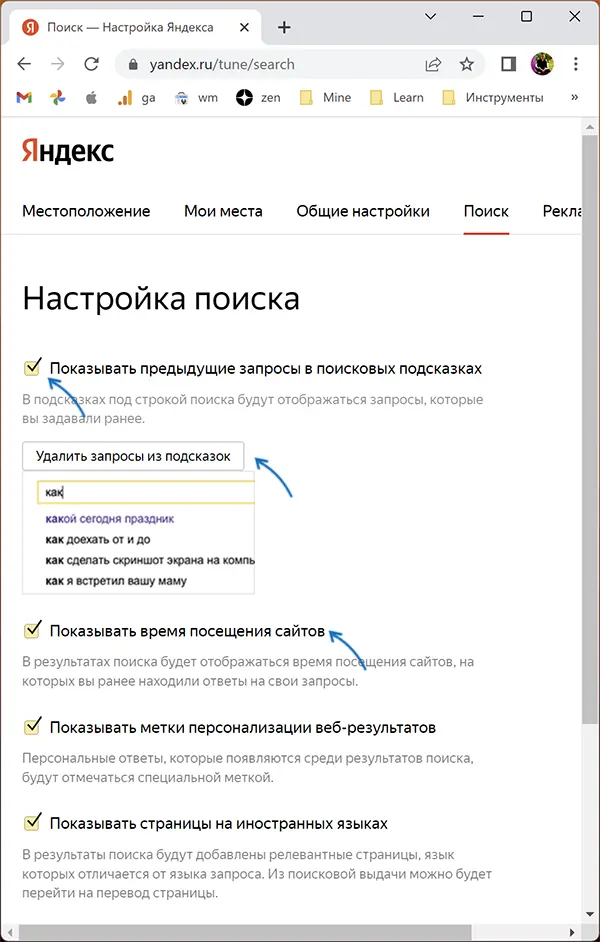600x942 pixels.
Task: Show hidden bookmarks with the chevron
Action: click(x=574, y=97)
